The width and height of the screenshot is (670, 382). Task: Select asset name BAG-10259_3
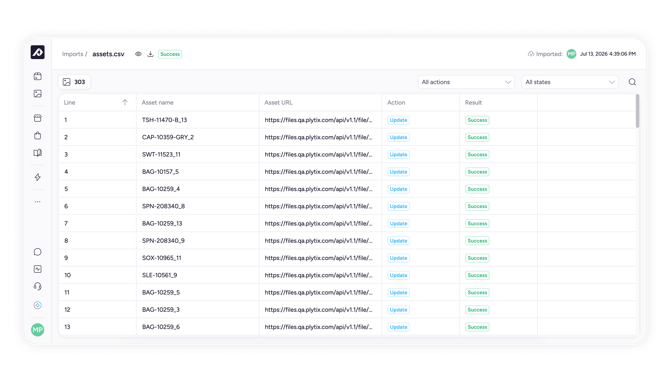point(161,309)
